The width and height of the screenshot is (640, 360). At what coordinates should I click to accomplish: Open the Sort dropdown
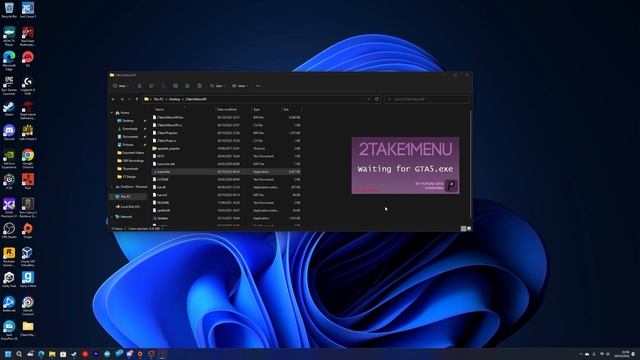point(217,86)
